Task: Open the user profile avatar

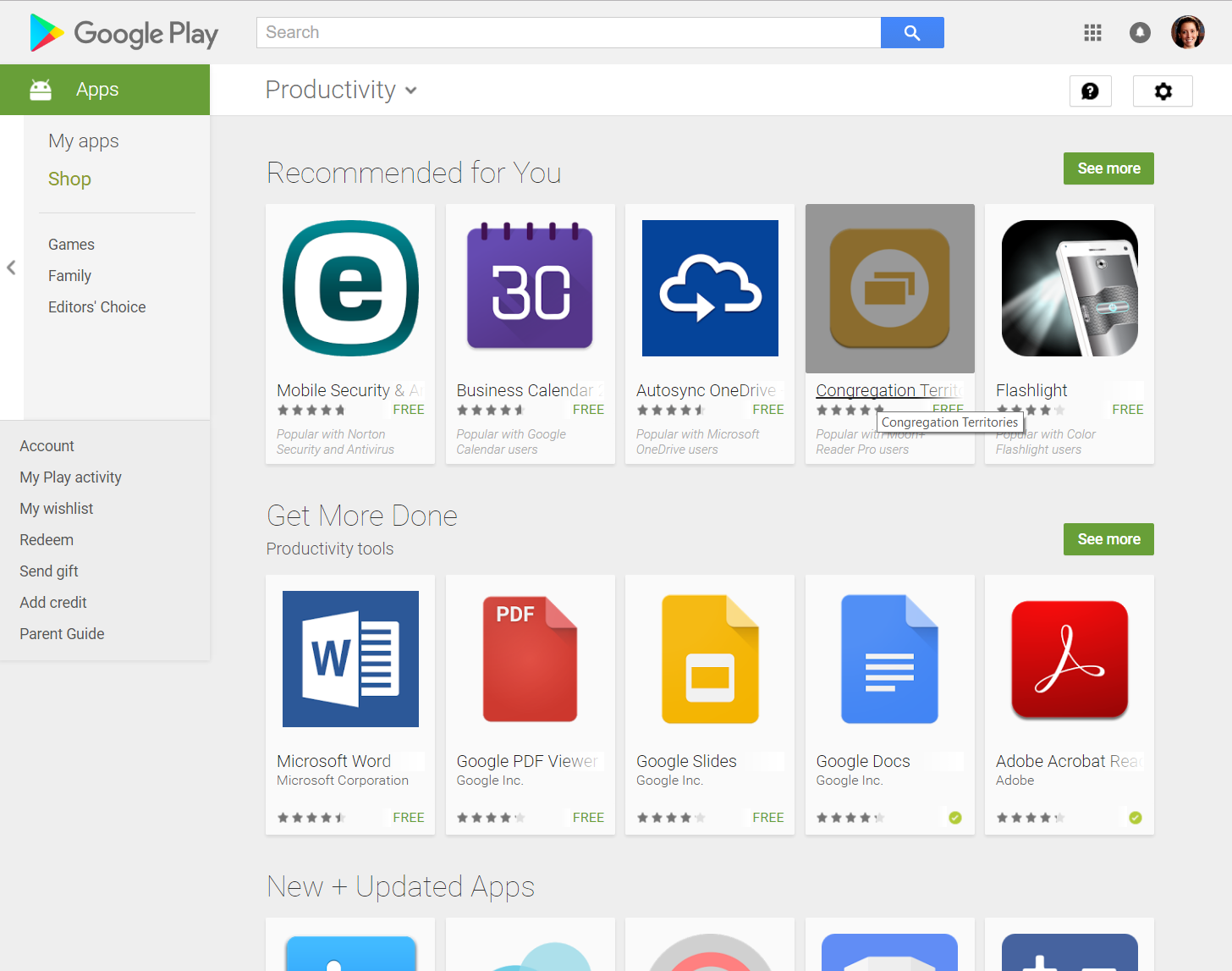Action: coord(1187,32)
